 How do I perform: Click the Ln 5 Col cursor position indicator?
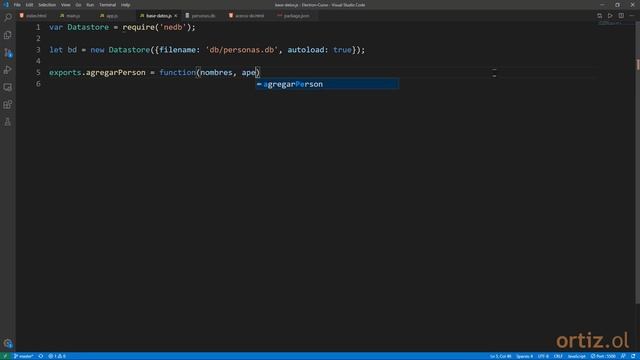click(x=500, y=356)
